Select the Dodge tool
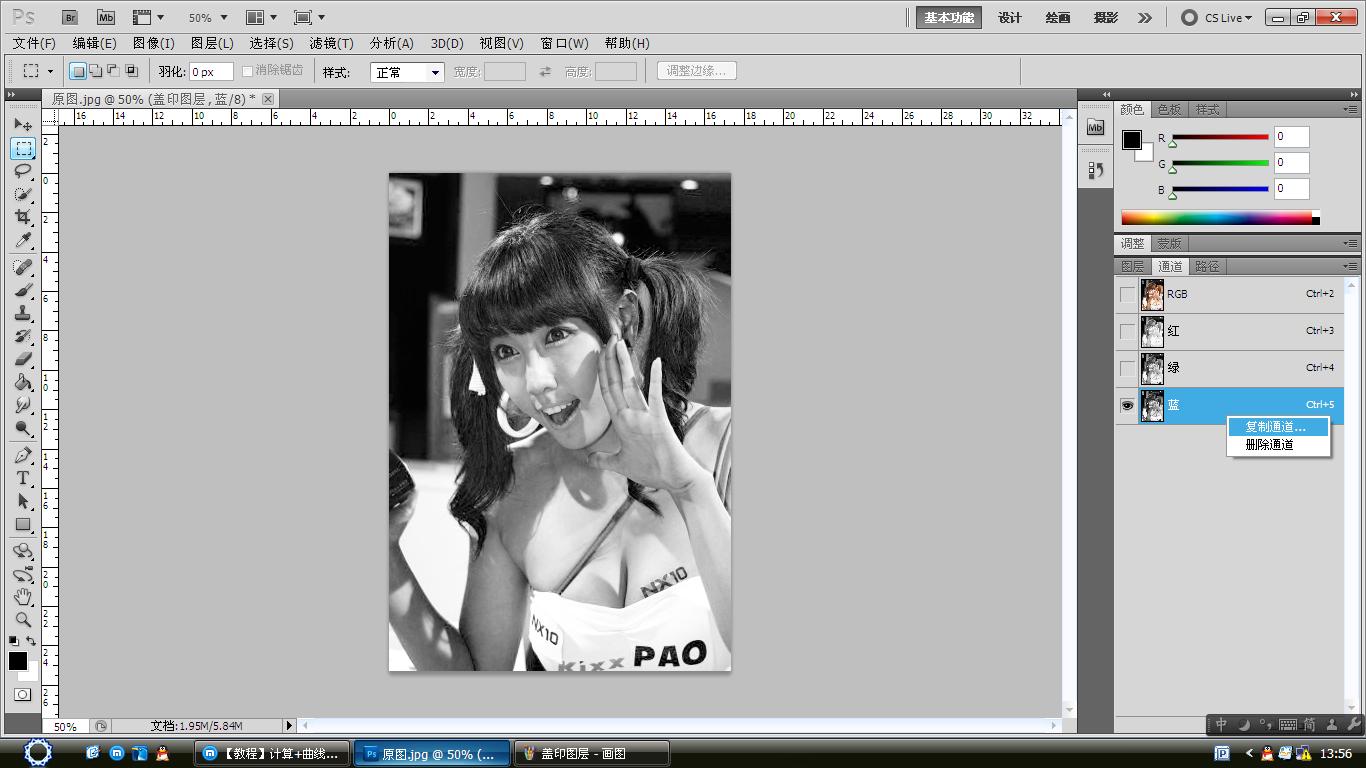Screen dimensions: 1366x768 coord(23,428)
